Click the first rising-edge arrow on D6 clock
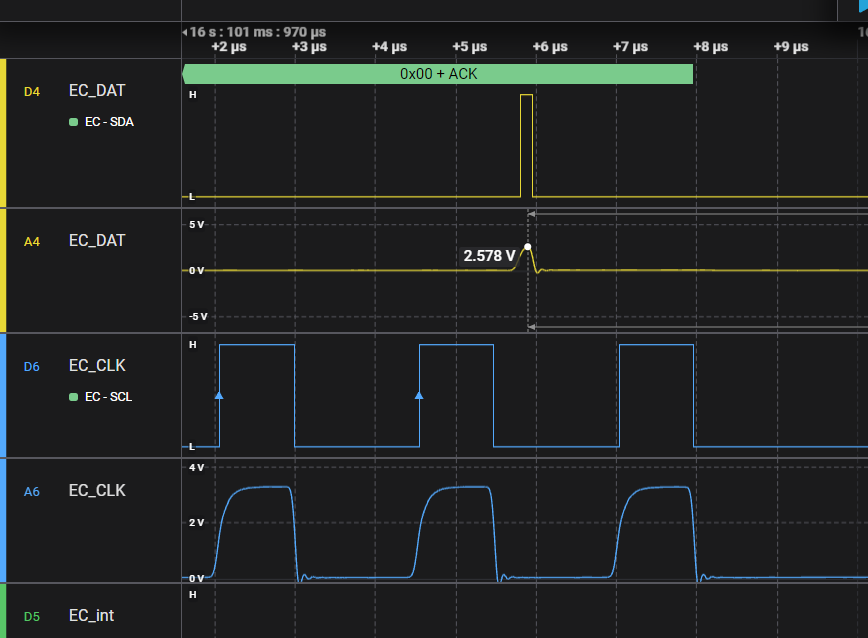This screenshot has width=868, height=638. point(219,396)
